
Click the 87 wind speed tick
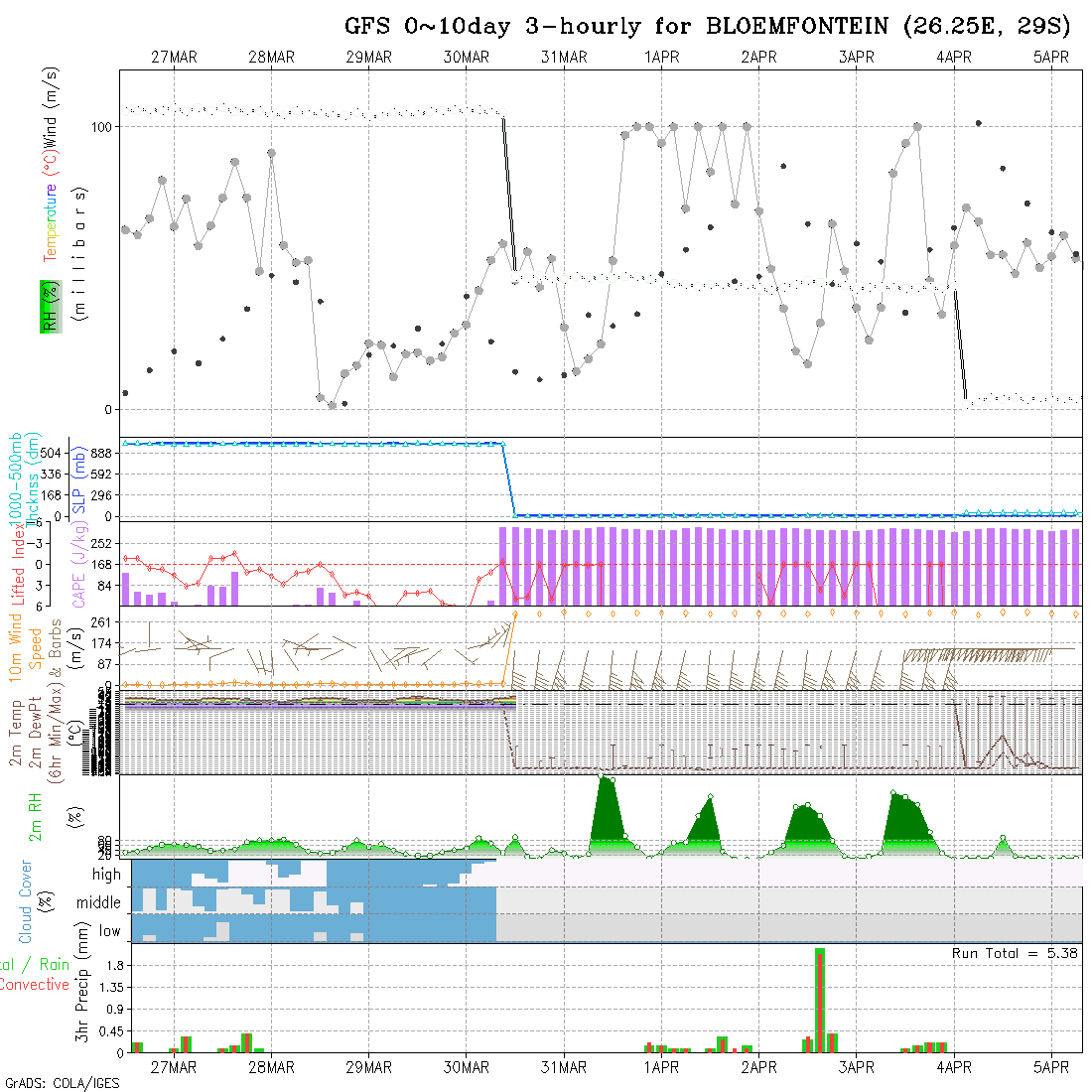104,664
